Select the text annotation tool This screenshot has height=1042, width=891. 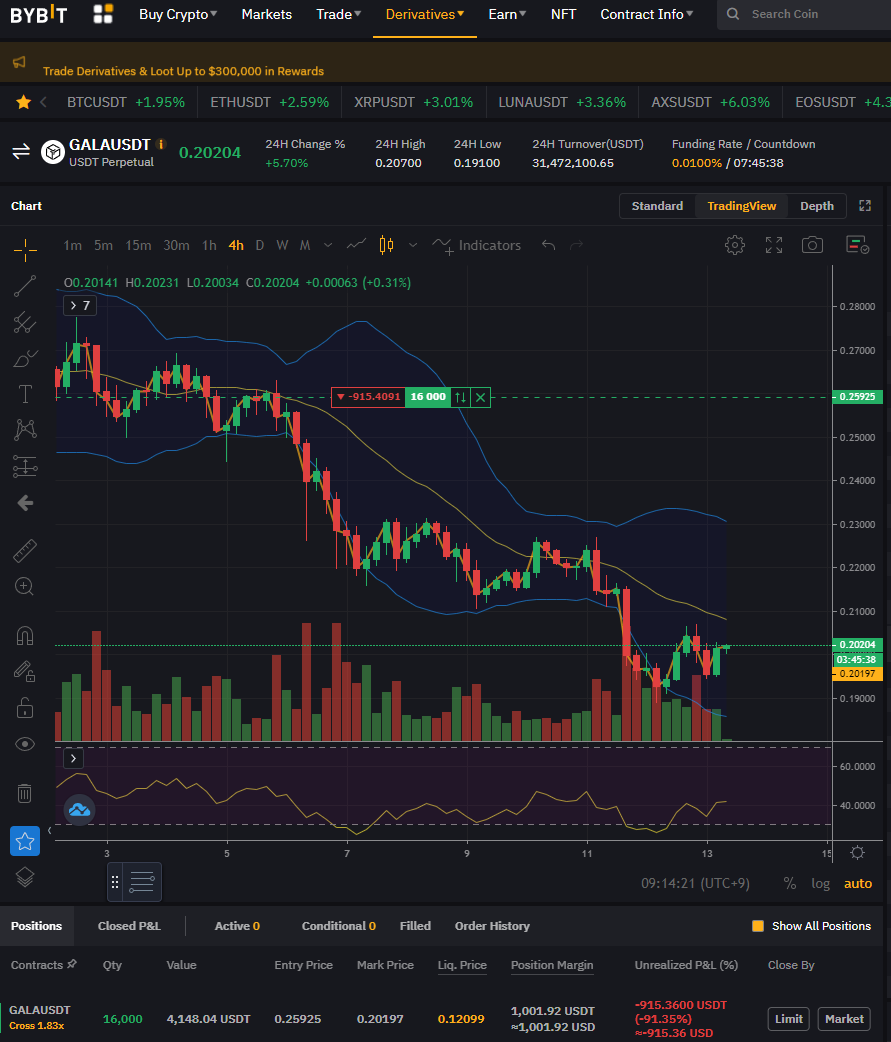[25, 394]
